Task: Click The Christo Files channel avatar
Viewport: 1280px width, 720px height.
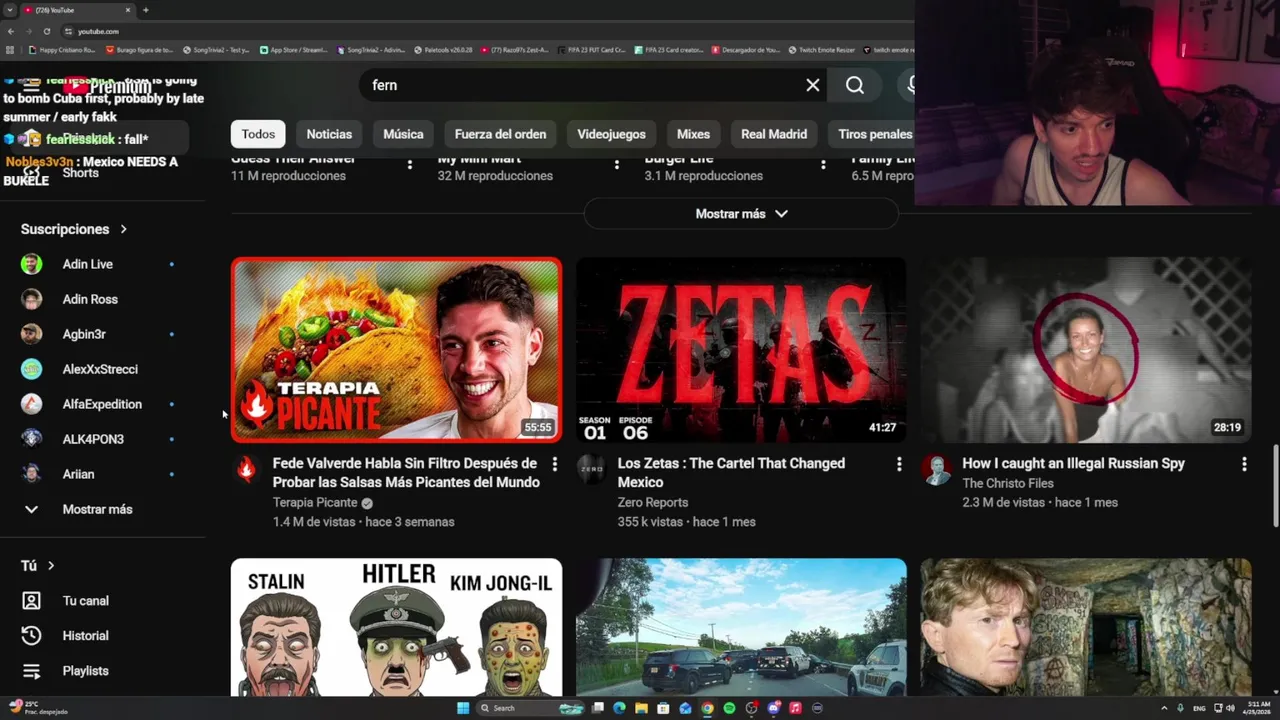Action: pos(936,469)
